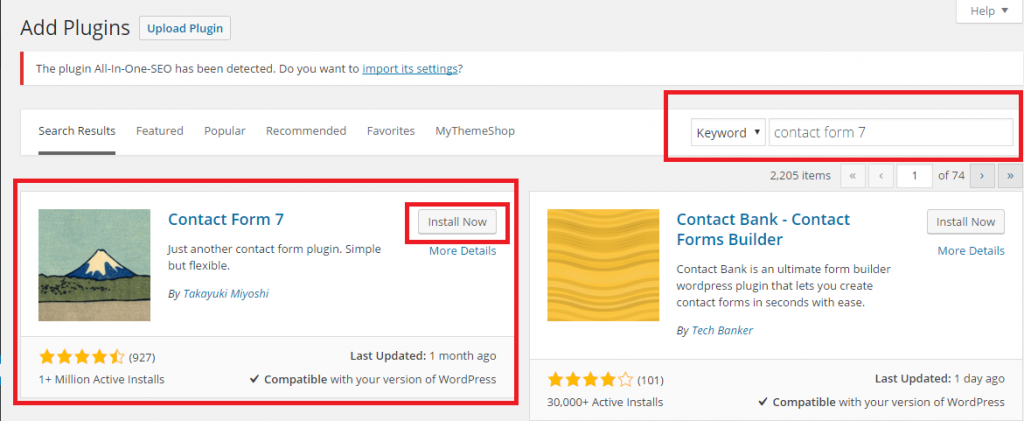Screen dimensions: 1024x421
Task: Install the Contact Form 7 plugin
Action: 457,222
